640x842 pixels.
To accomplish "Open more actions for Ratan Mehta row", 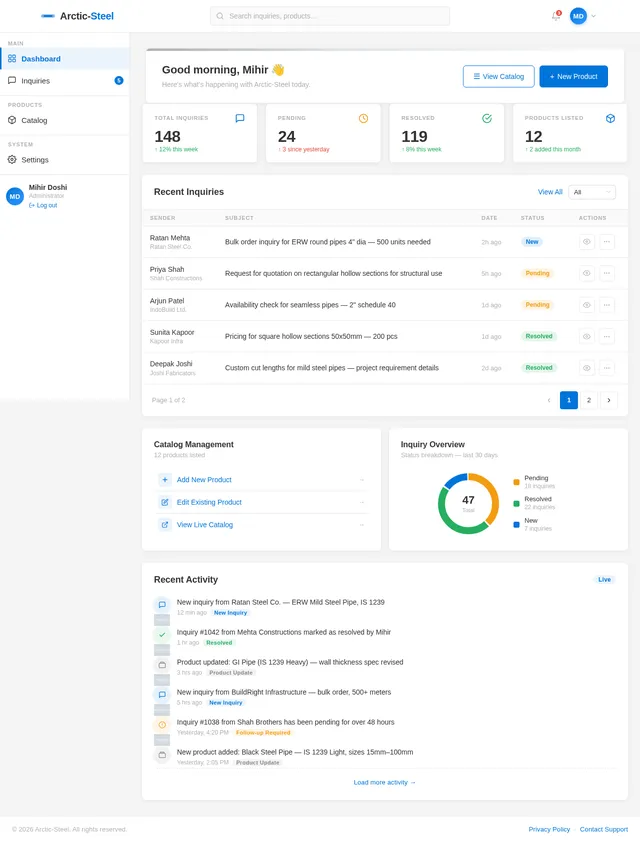I will 607,242.
